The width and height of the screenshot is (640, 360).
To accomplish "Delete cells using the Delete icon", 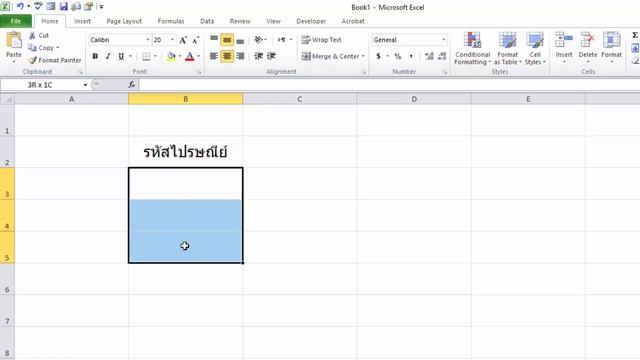I will 588,40.
